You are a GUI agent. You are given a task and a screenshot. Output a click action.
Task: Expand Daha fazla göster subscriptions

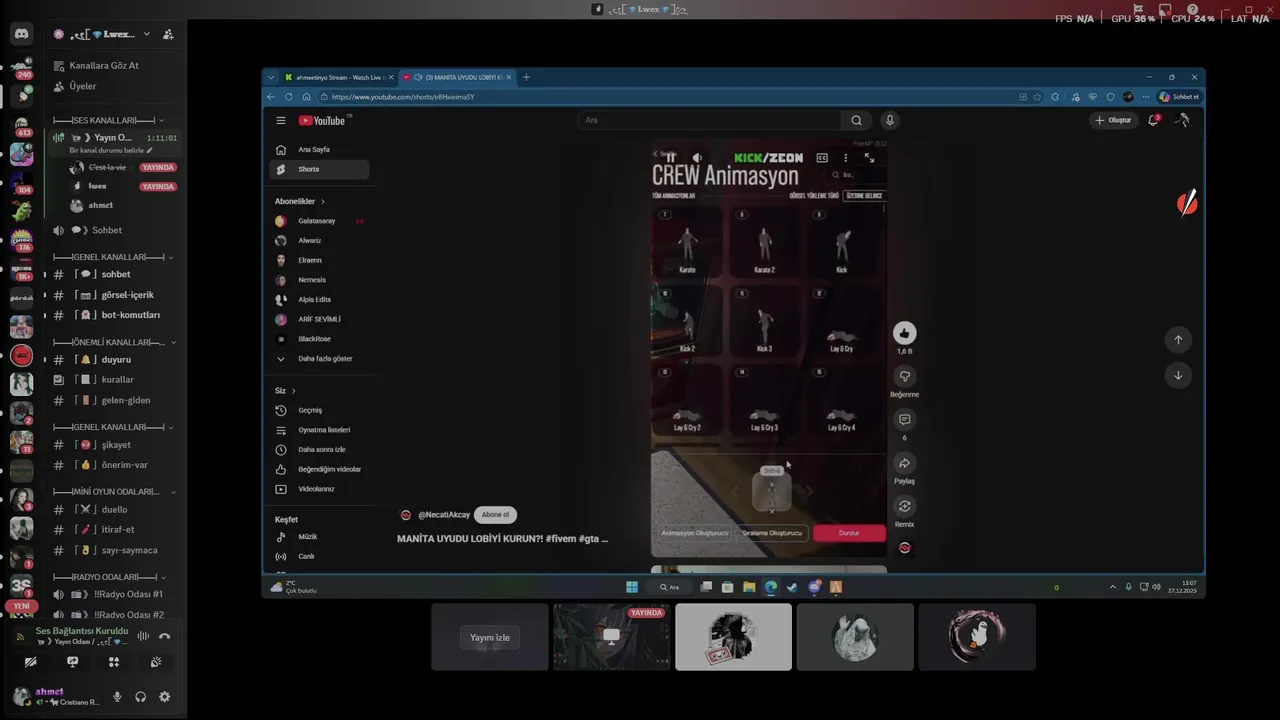pos(319,358)
